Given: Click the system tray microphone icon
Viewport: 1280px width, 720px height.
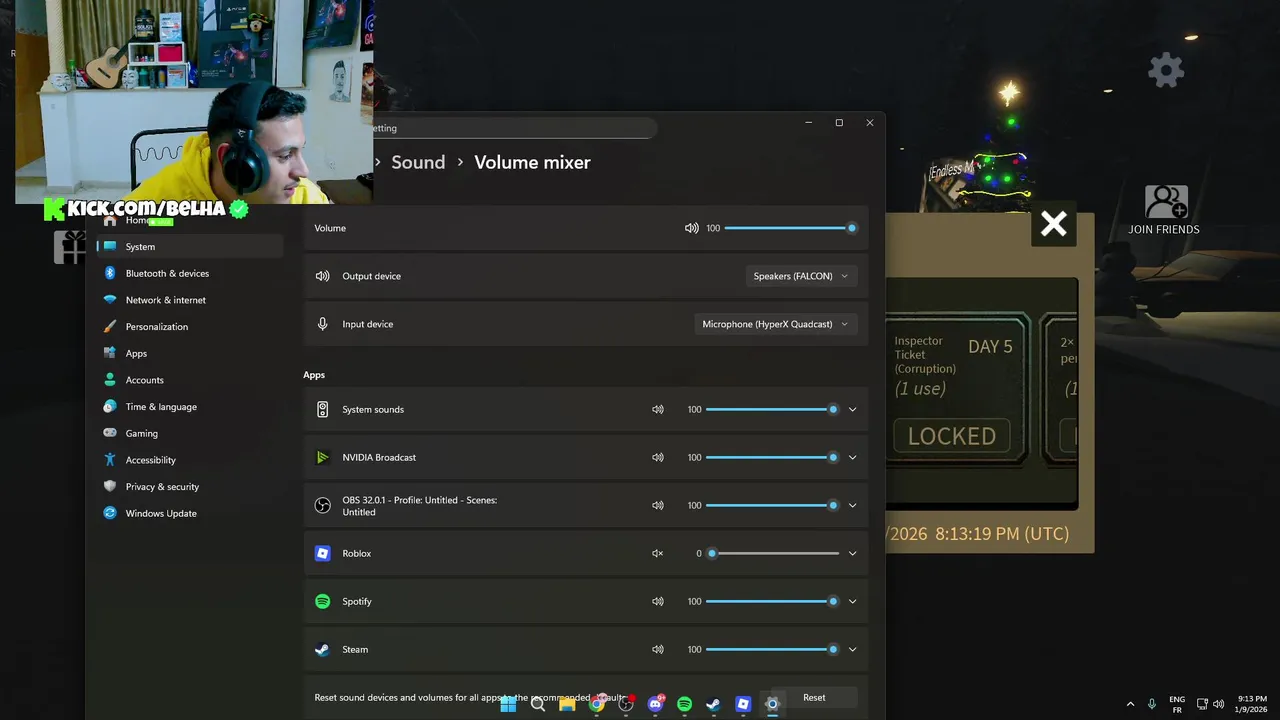Looking at the screenshot, I should 1152,704.
